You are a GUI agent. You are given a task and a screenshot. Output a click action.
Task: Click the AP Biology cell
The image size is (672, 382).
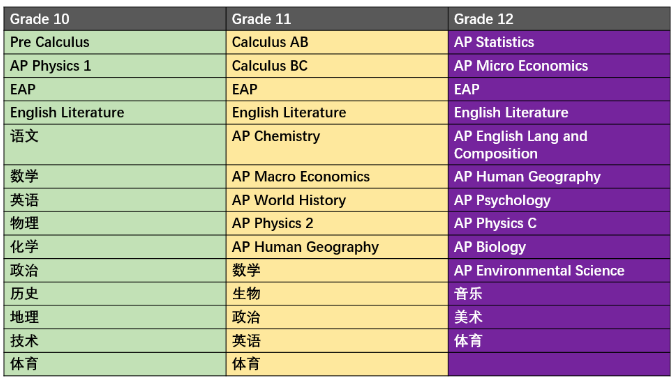click(x=559, y=247)
